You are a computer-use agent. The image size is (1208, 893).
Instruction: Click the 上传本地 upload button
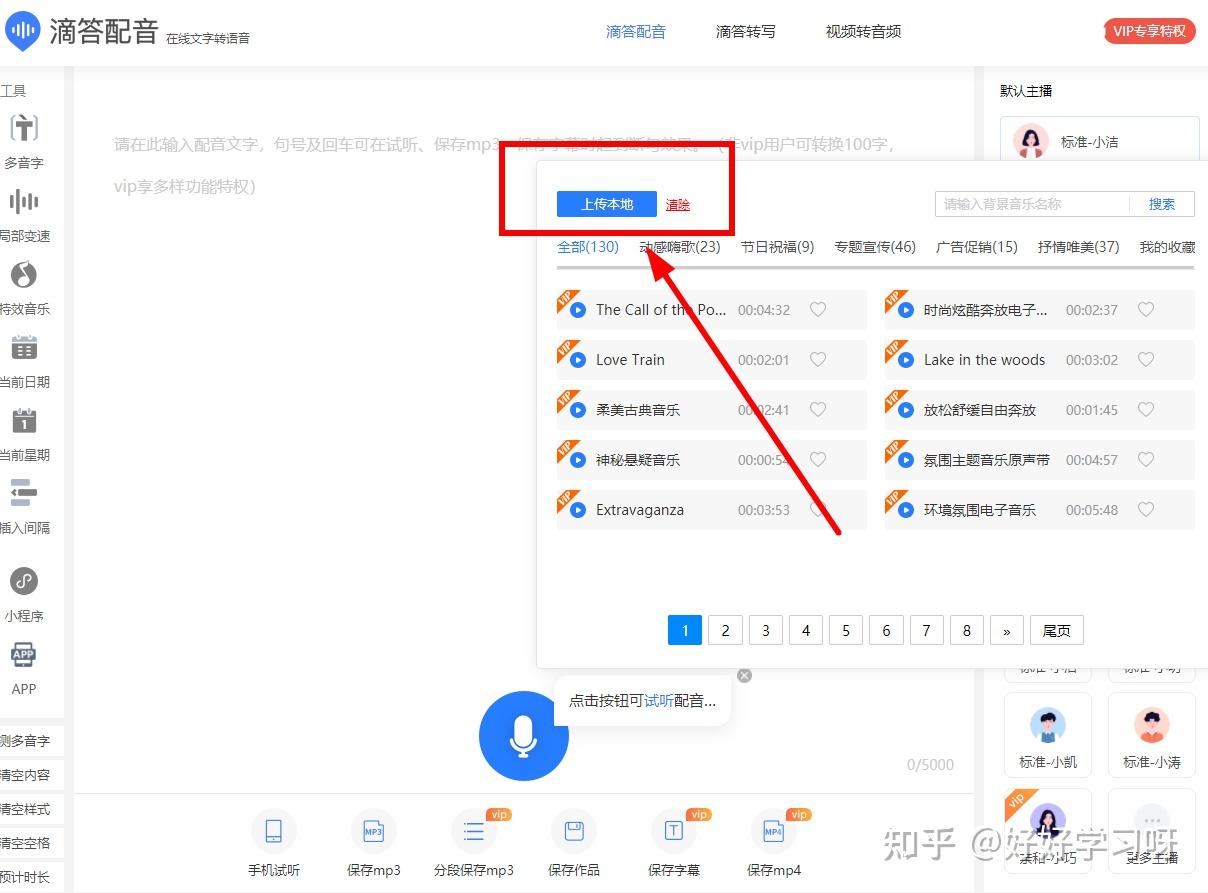pos(607,204)
